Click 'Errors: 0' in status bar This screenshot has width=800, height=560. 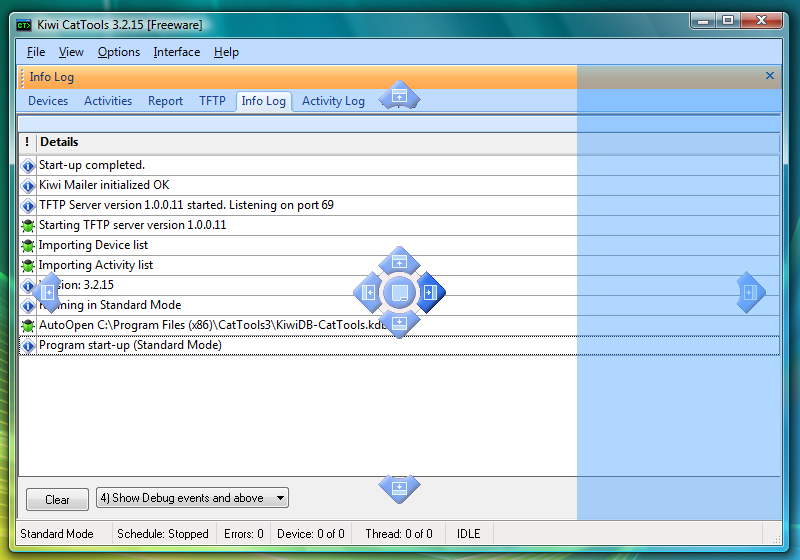[243, 534]
